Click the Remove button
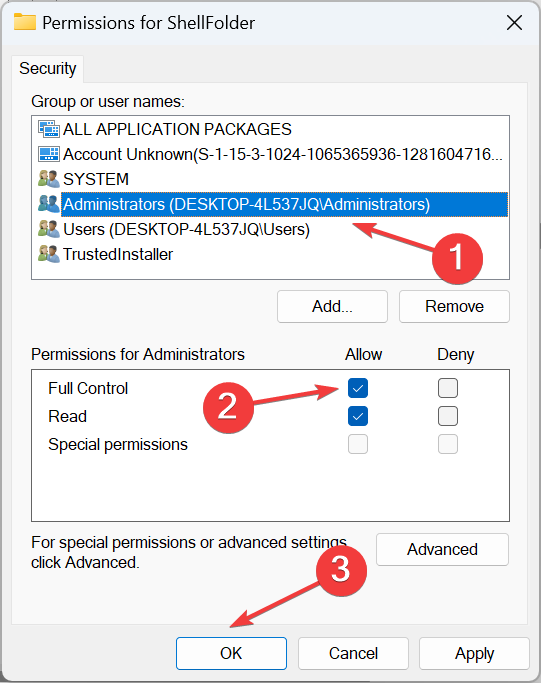This screenshot has height=683, width=541. [454, 306]
